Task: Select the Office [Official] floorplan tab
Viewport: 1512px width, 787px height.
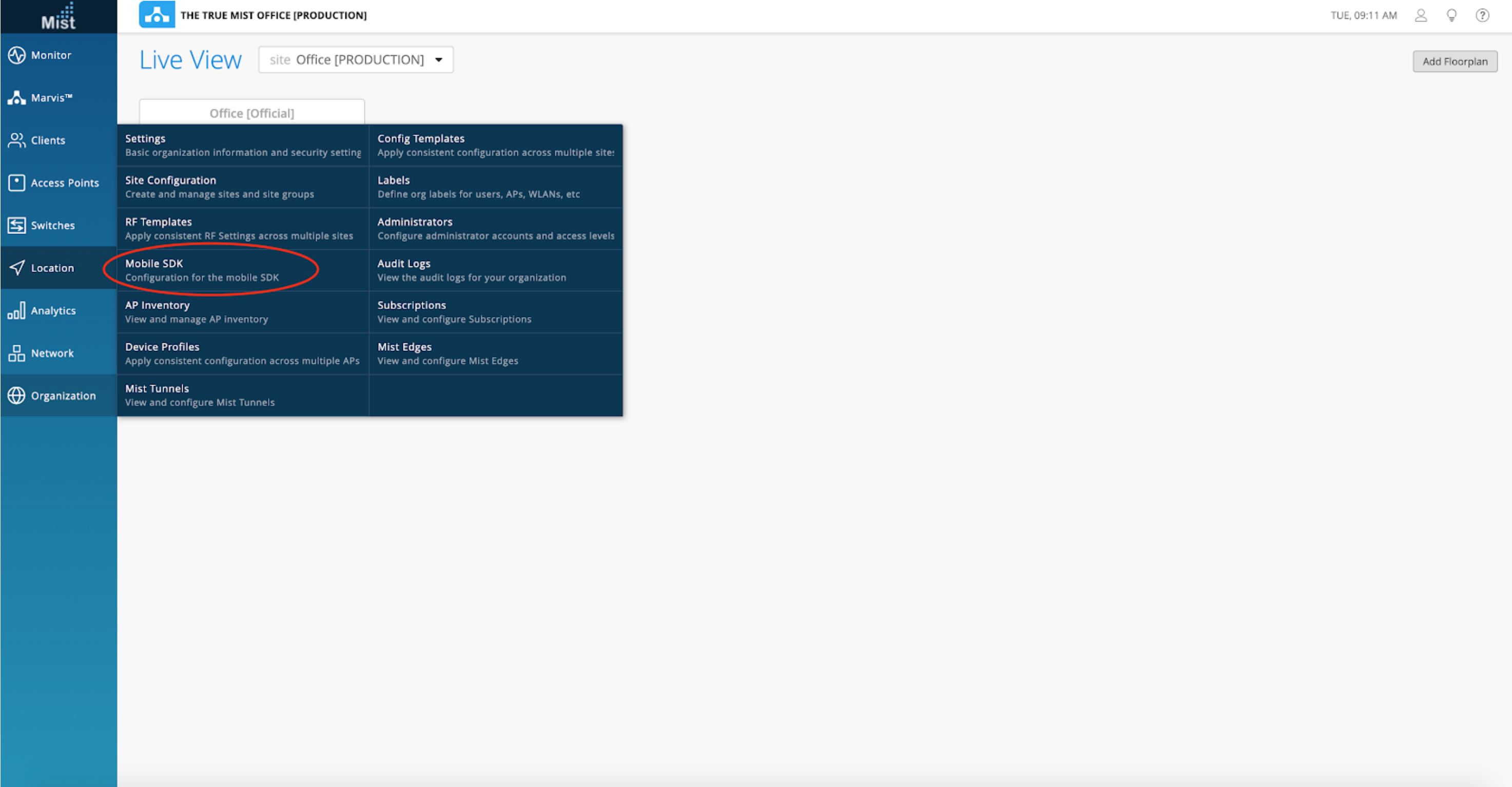Action: point(252,113)
